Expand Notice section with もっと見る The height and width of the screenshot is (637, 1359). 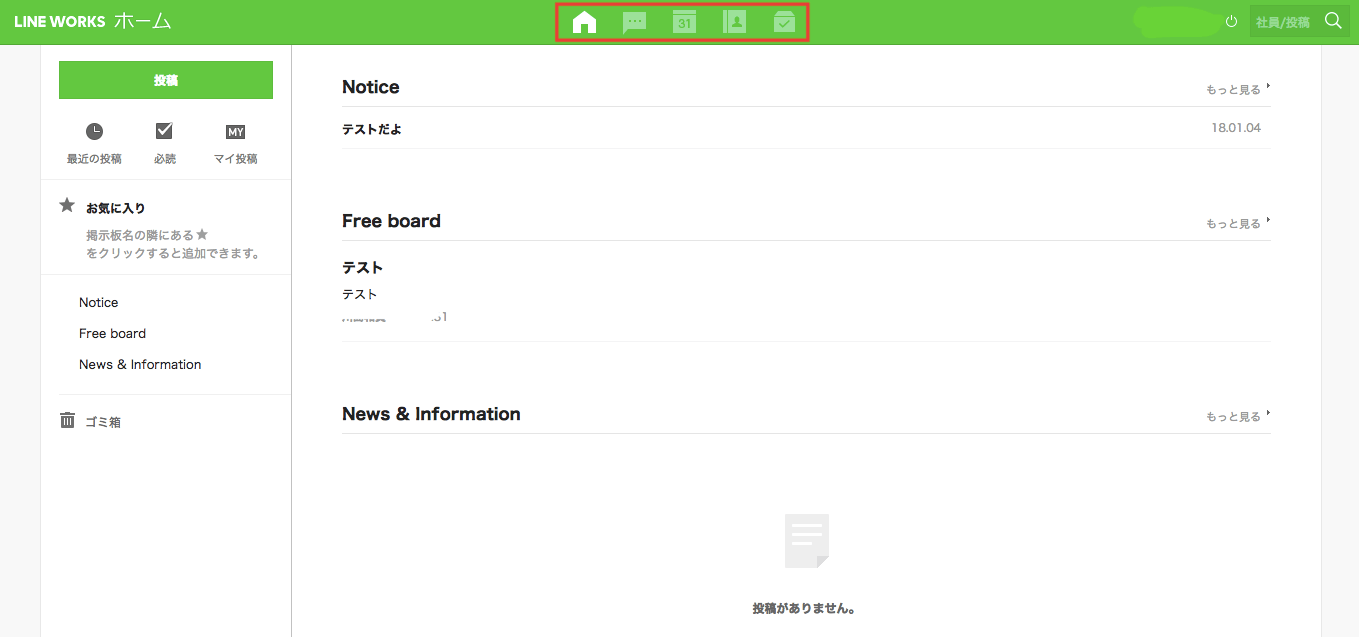(1236, 90)
